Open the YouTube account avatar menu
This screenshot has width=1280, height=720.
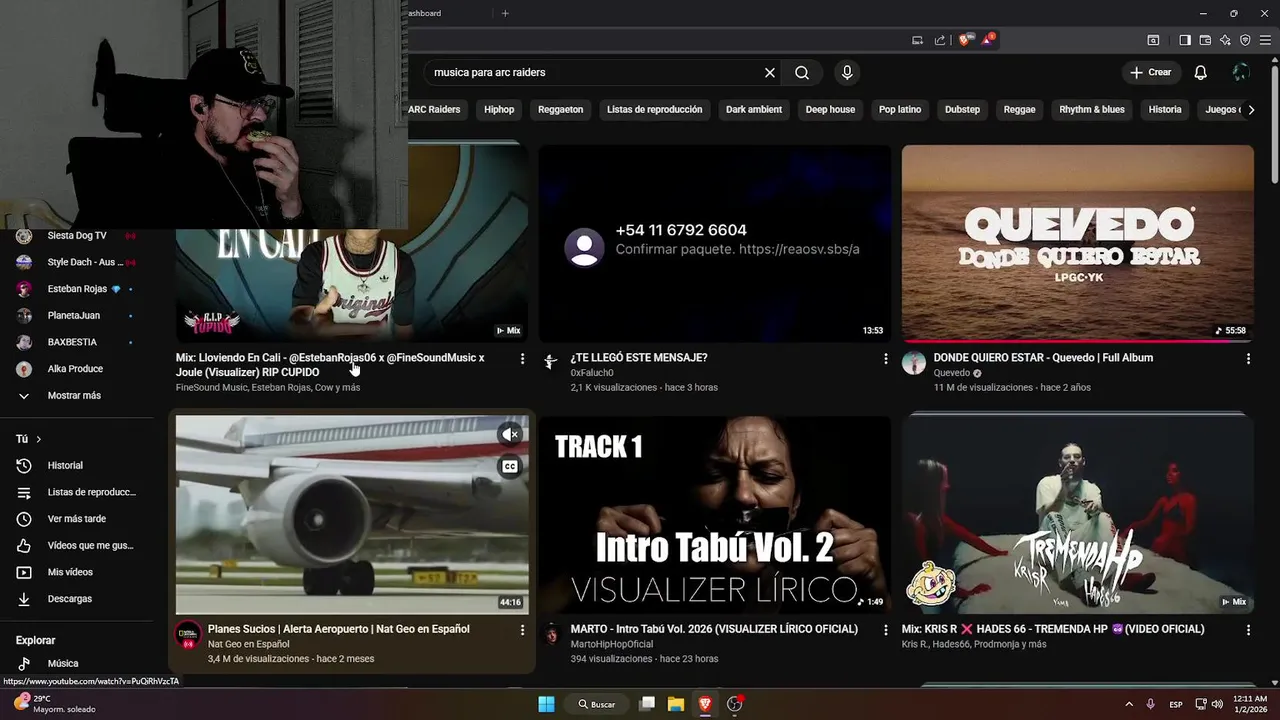1241,73
